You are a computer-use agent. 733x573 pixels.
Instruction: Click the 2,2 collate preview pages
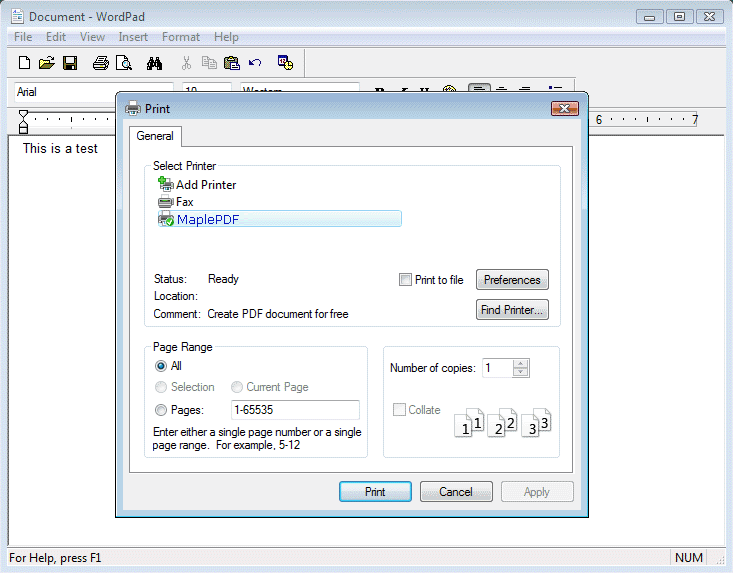[x=503, y=423]
